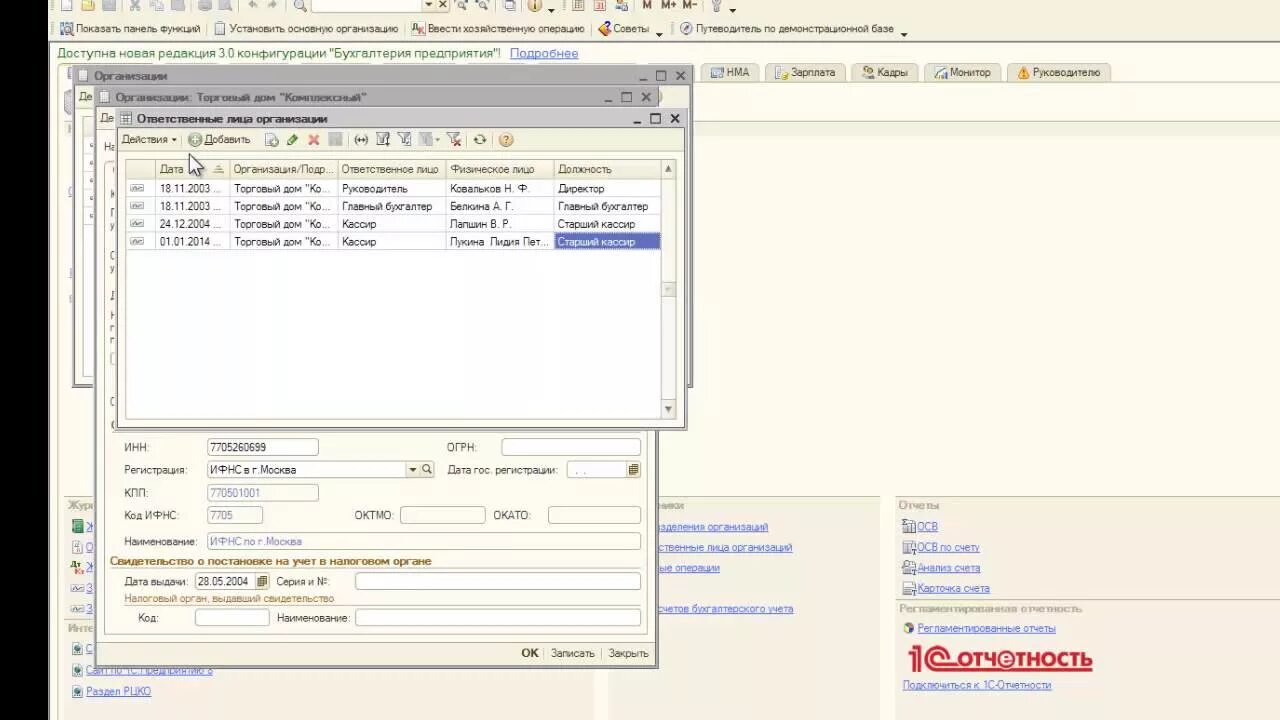Click the calculator M+ button in top toolbar
Image resolution: width=1280 pixels, height=720 pixels.
(668, 5)
